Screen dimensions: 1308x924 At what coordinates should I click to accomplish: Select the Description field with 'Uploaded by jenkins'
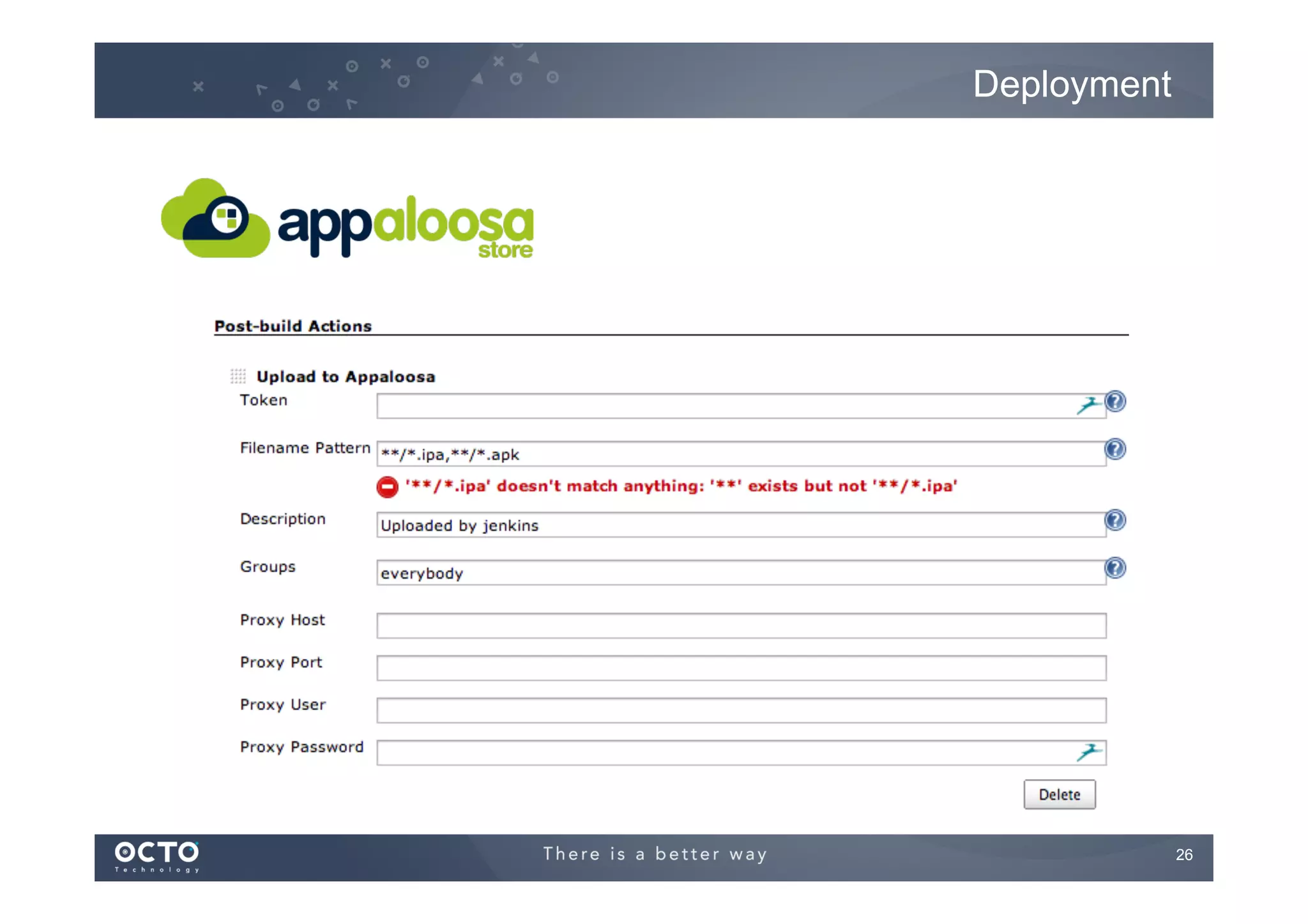coord(741,526)
